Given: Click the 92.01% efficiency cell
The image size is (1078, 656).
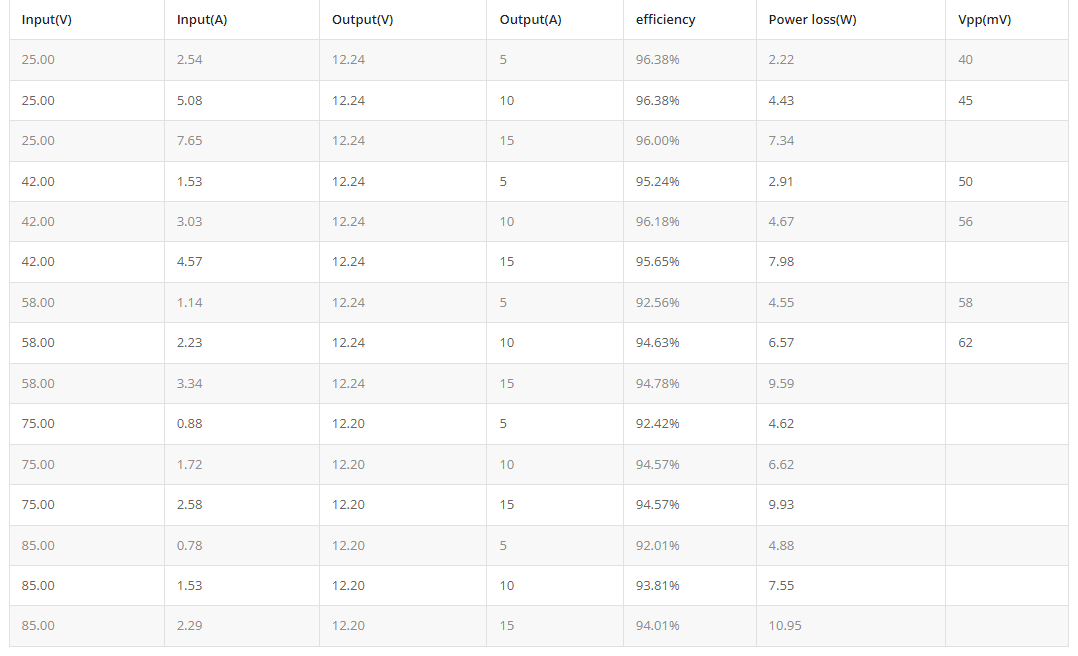Looking at the screenshot, I should [x=657, y=546].
